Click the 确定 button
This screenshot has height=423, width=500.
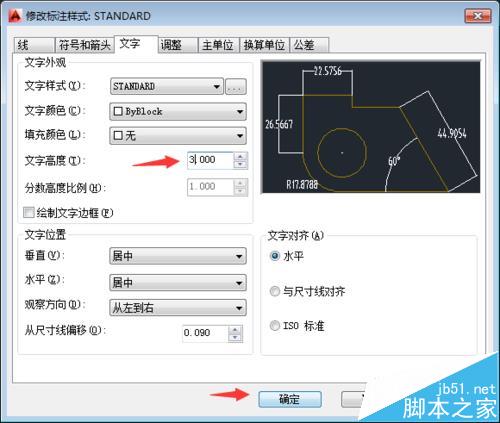pyautogui.click(x=290, y=399)
